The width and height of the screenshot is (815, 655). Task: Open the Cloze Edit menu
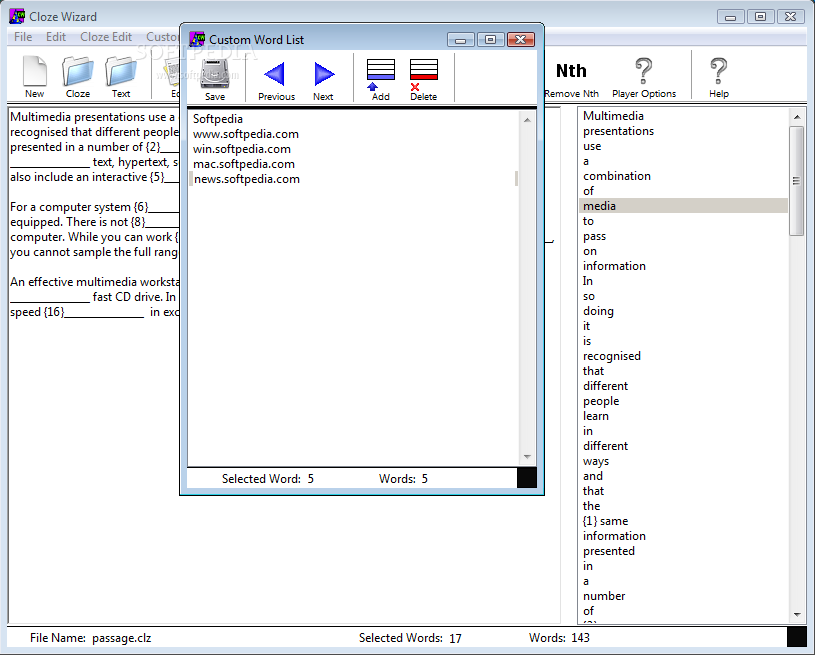pyautogui.click(x=106, y=37)
